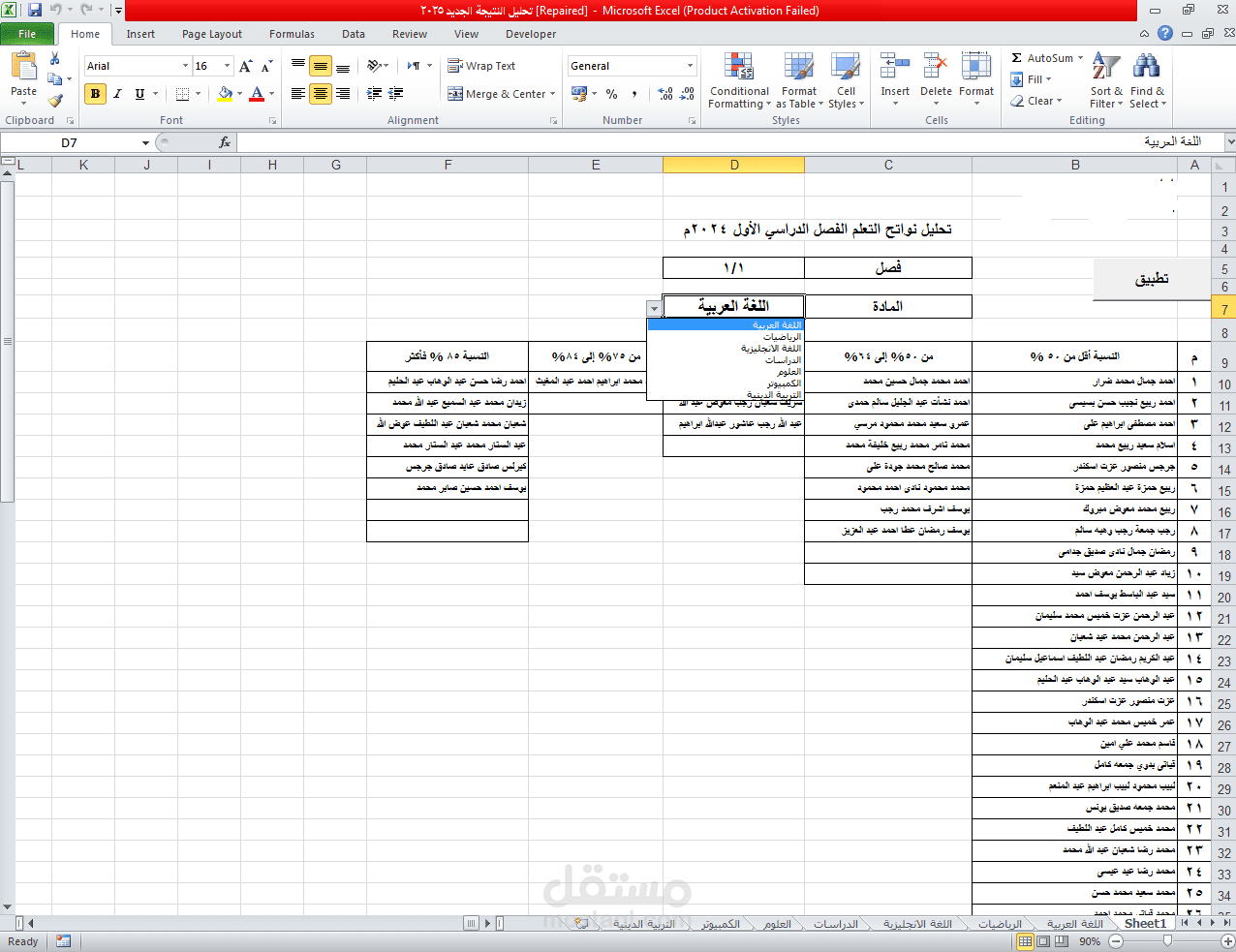Open font color dropdown arrow
1236x952 pixels.
pos(271,94)
